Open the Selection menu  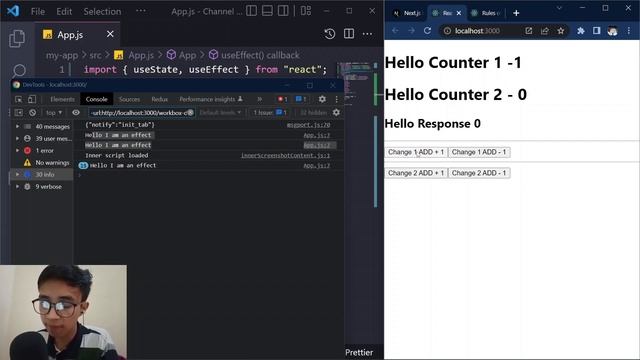102,11
